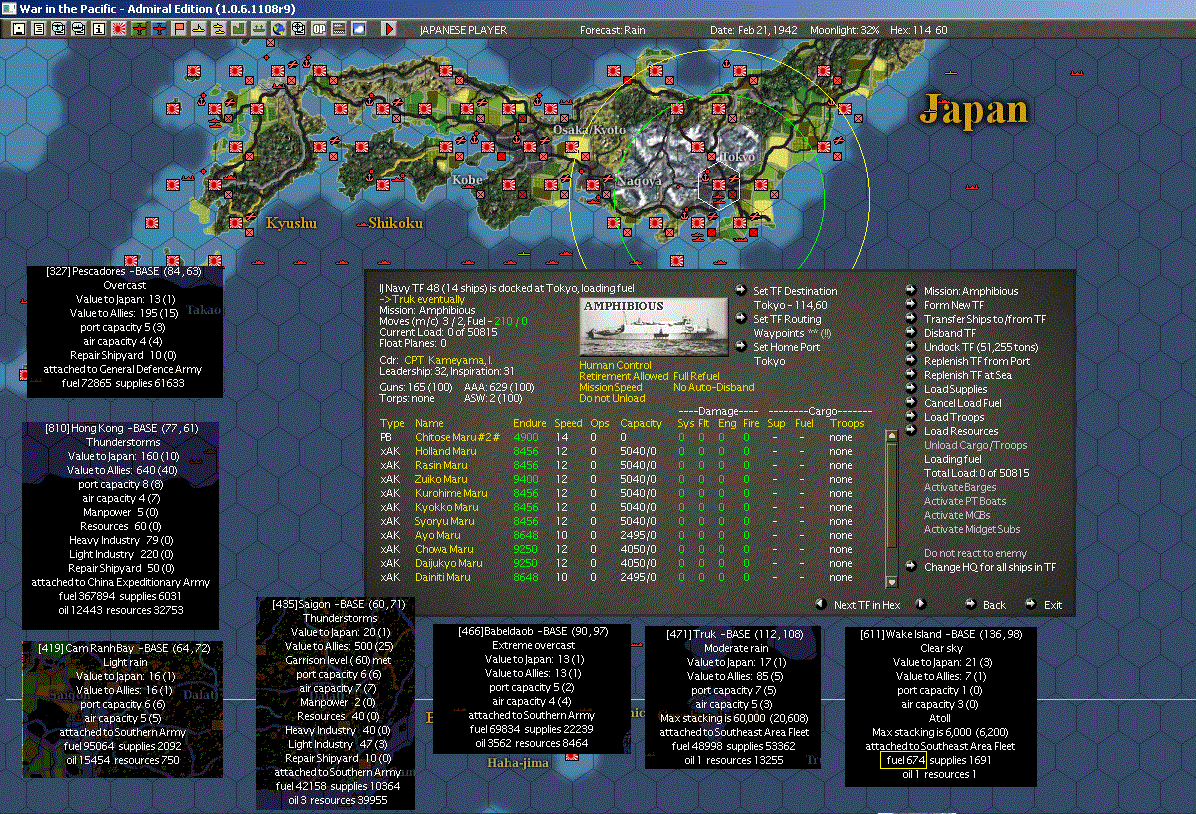This screenshot has width=1196, height=814.
Task: Click the green industry icon in toolbar
Action: 239,29
